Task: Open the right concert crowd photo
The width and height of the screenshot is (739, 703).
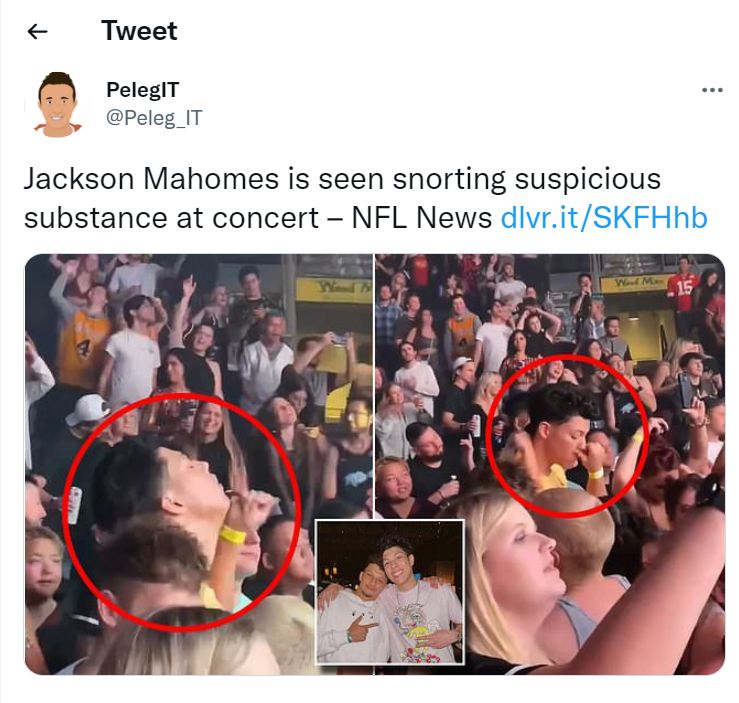Action: pyautogui.click(x=550, y=464)
